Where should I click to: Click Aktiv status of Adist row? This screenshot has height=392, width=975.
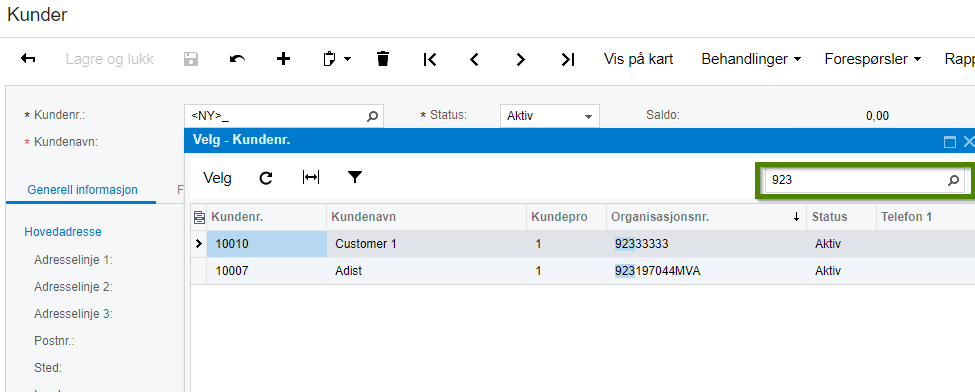click(840, 271)
